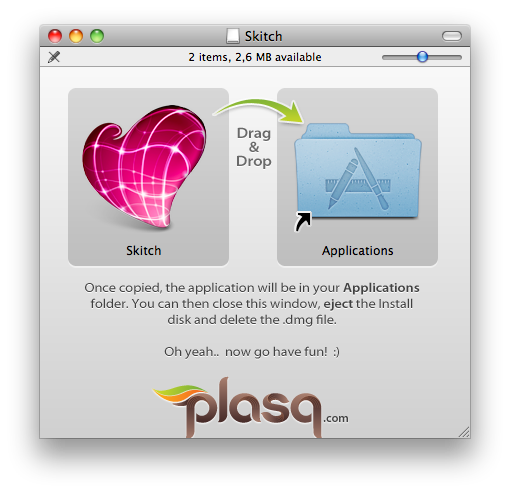
Task: Click the icon size slider handle
Action: 422,57
